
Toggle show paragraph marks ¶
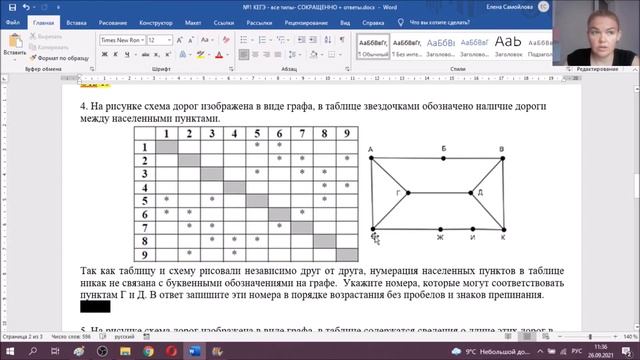[x=342, y=40]
